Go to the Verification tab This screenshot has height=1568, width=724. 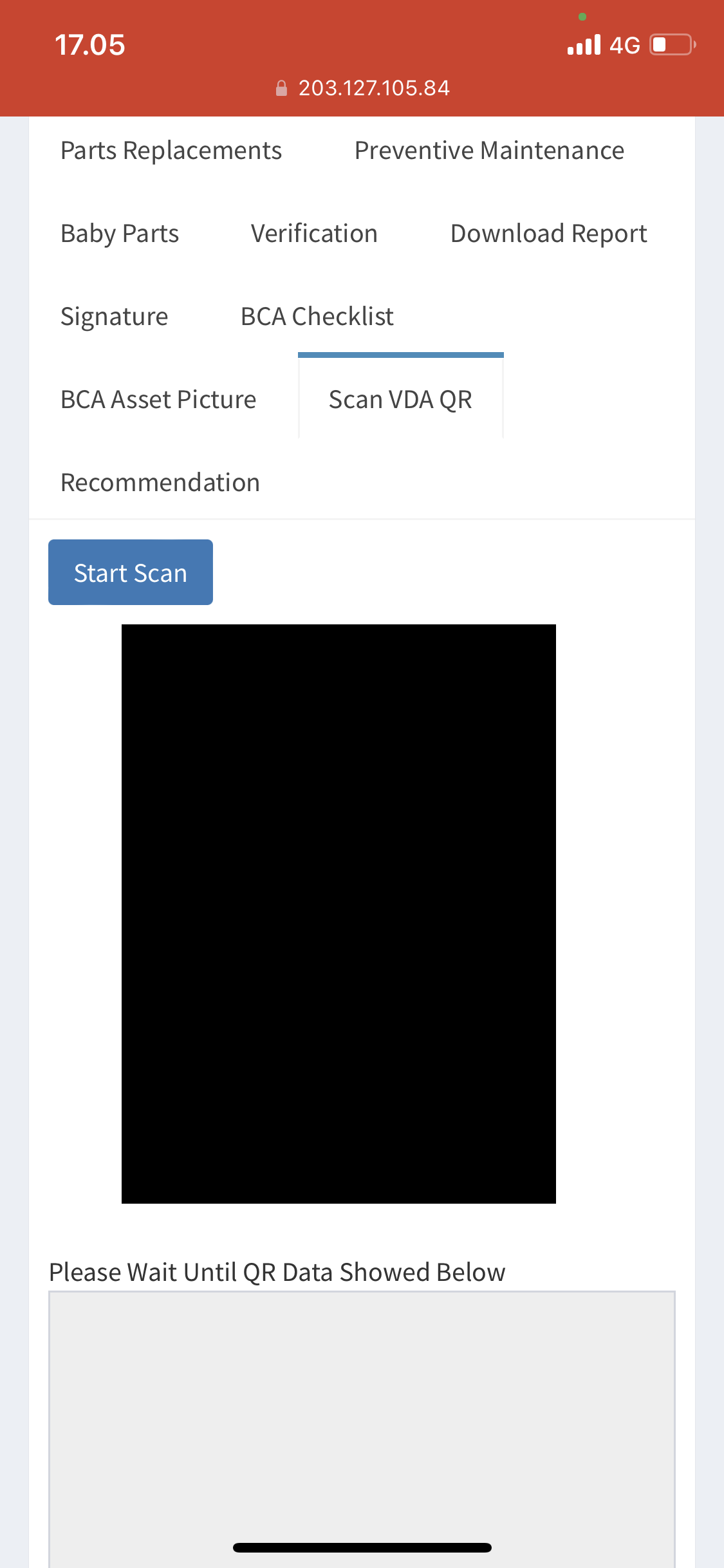click(x=314, y=234)
